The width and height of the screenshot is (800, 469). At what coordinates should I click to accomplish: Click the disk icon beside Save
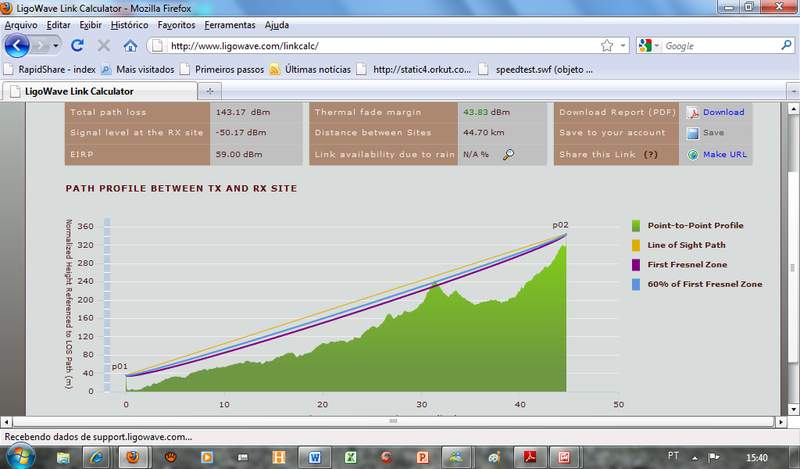(x=692, y=133)
